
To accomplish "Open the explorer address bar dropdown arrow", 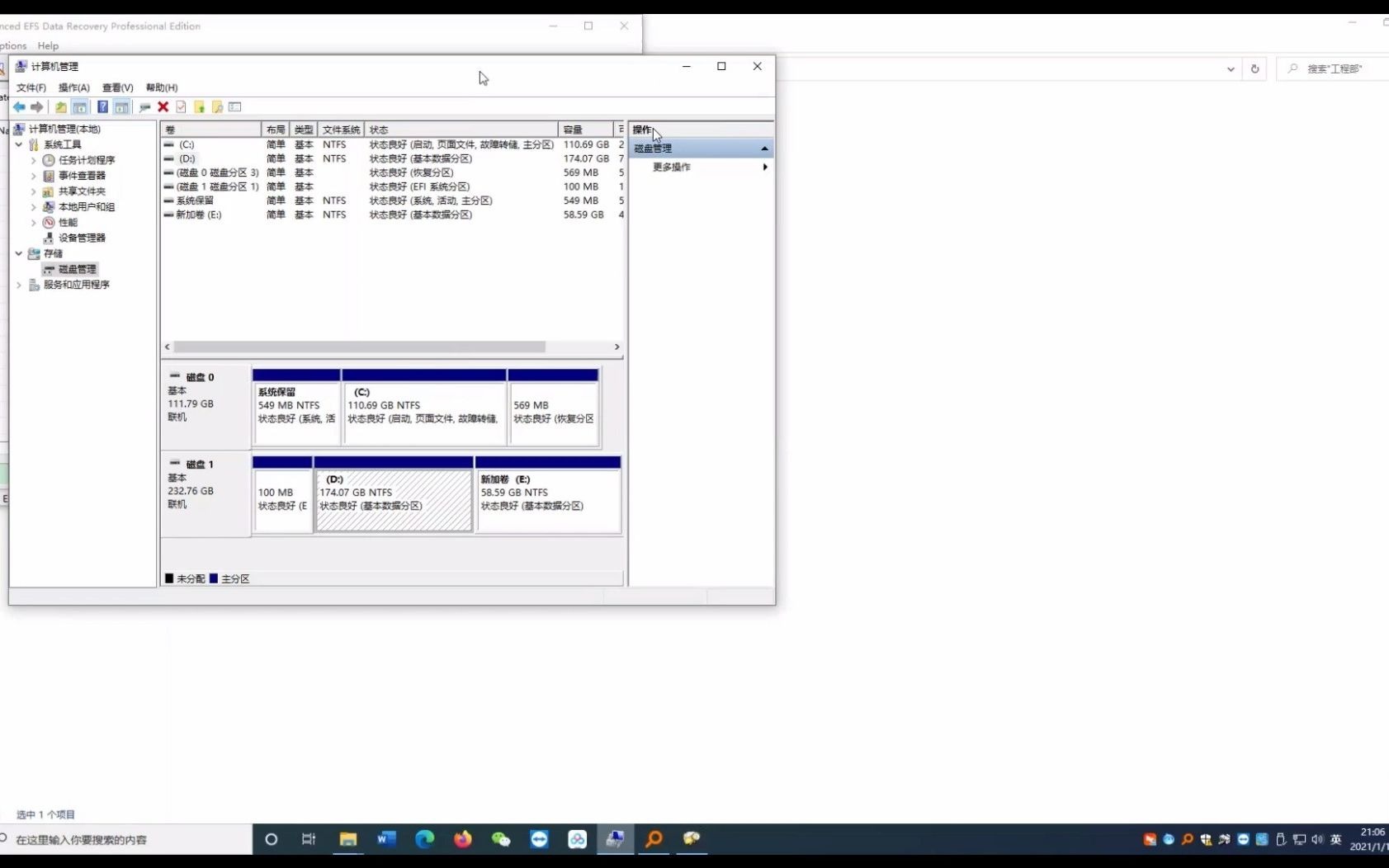I will (x=1231, y=68).
